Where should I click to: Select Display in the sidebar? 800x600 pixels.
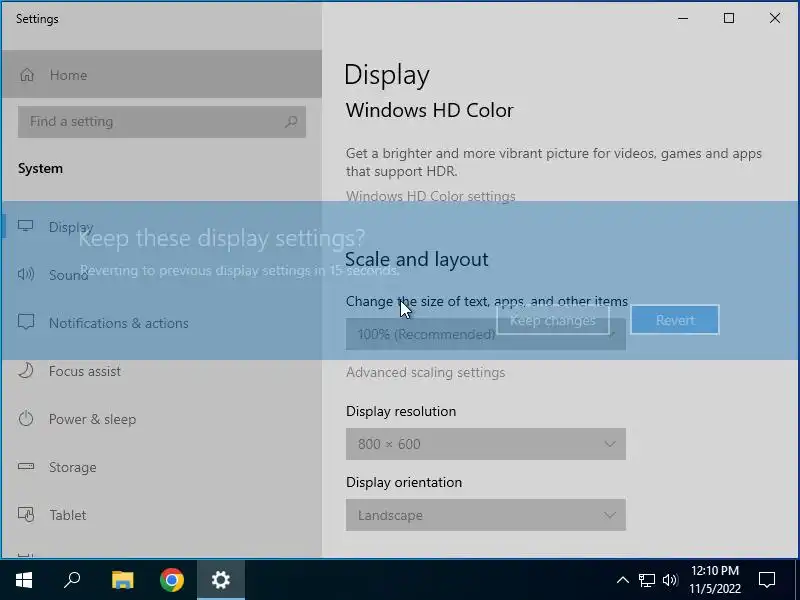pos(162,227)
